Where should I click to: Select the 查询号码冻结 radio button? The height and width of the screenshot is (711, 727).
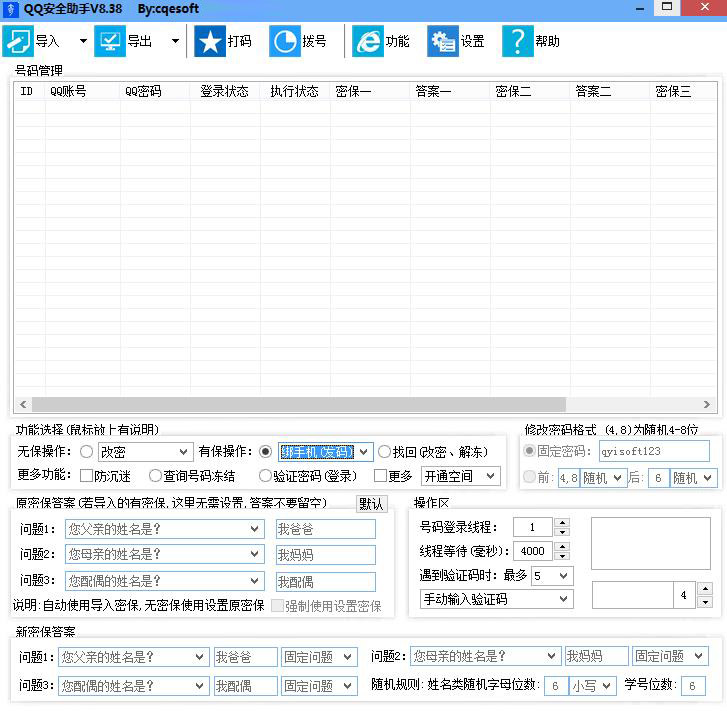(x=155, y=475)
